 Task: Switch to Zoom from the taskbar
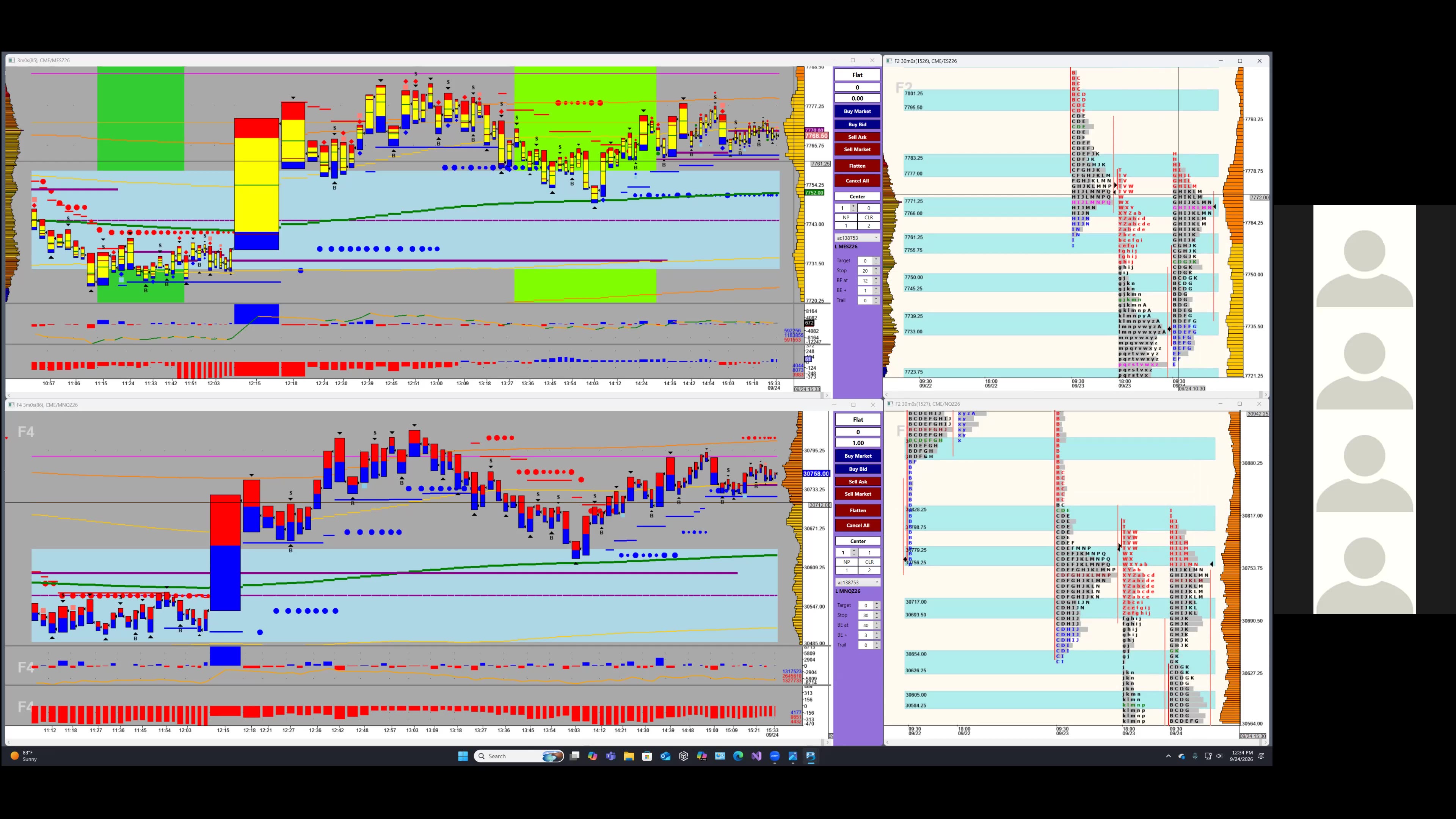coord(774,756)
